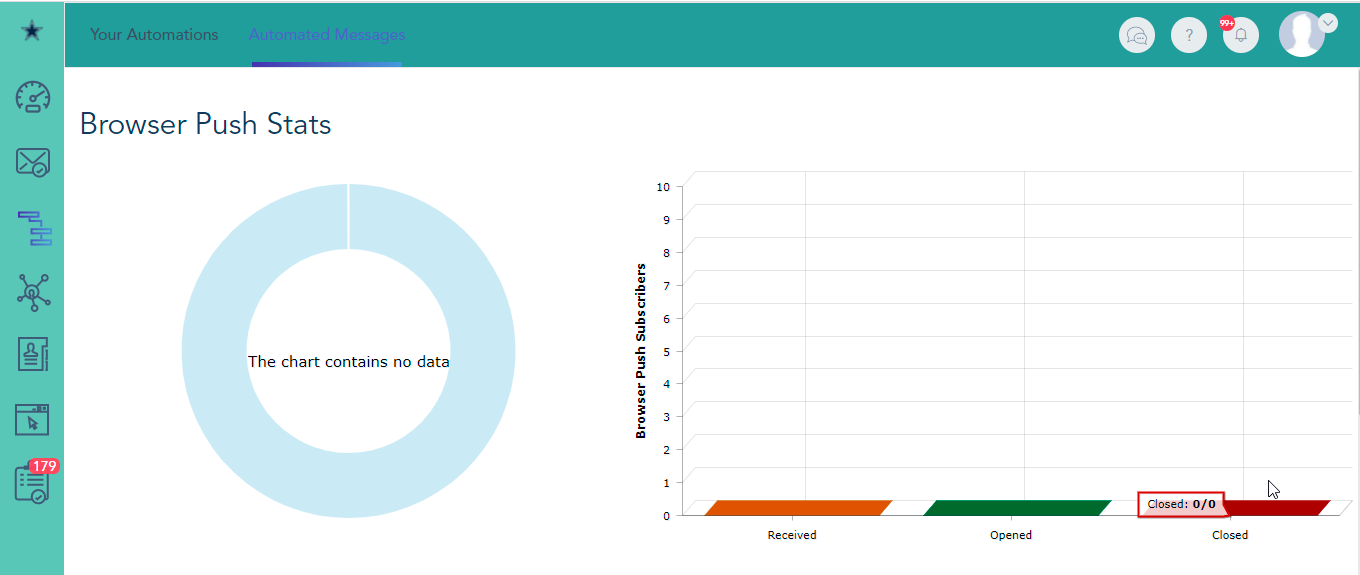Viewport: 1360px width, 575px height.
Task: Click the help question mark icon
Action: click(1189, 35)
